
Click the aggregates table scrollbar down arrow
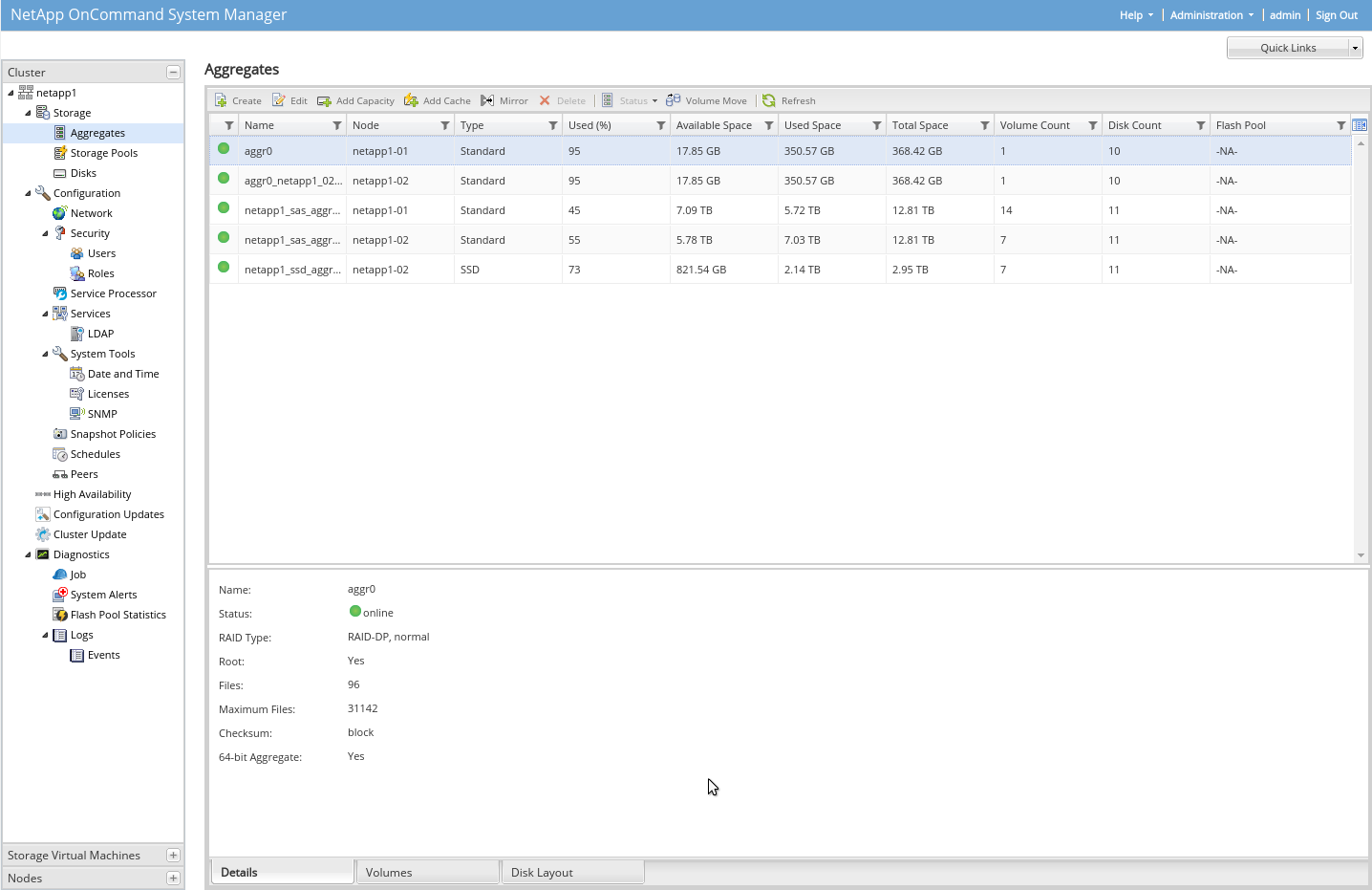click(x=1361, y=555)
